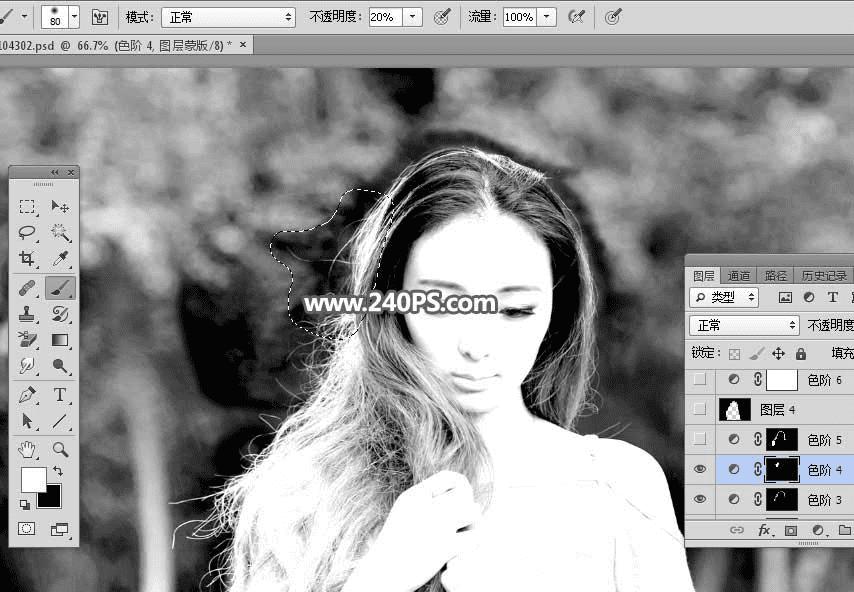Select the Gradient tool
Image resolution: width=854 pixels, height=592 pixels.
[60, 340]
